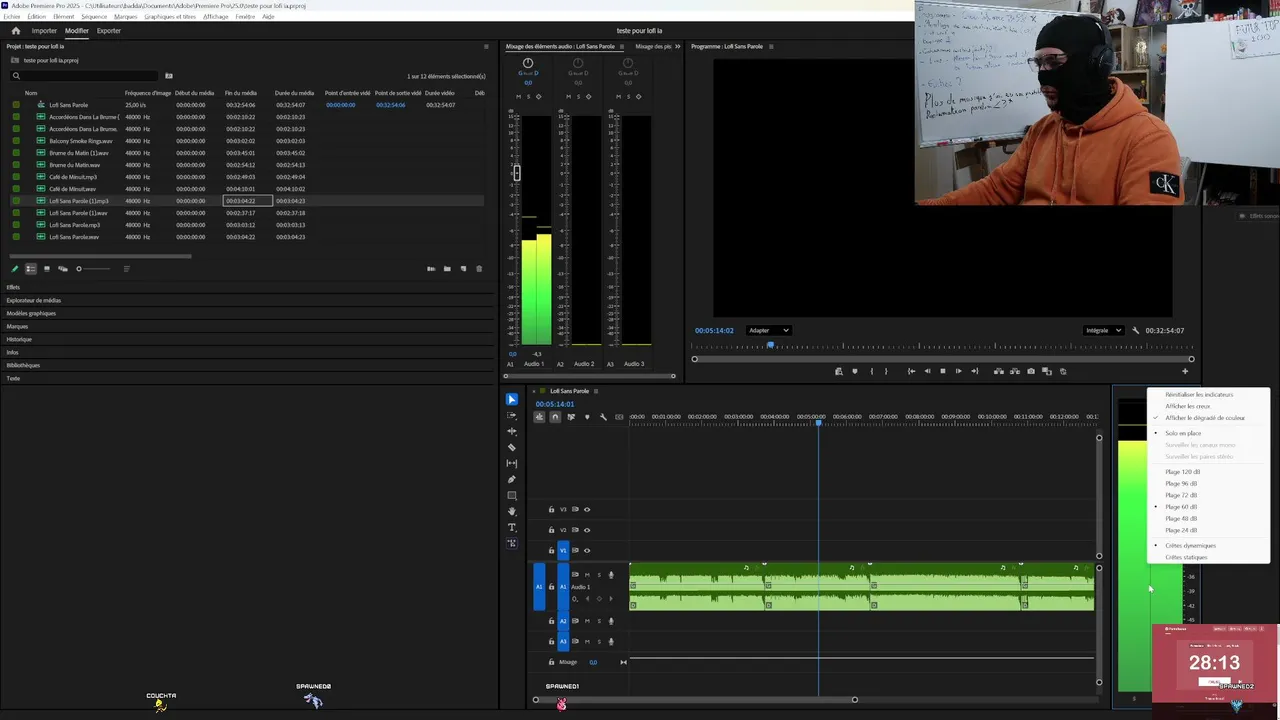The height and width of the screenshot is (720, 1280).
Task: Toggle visibility eye of track V3
Action: point(587,510)
